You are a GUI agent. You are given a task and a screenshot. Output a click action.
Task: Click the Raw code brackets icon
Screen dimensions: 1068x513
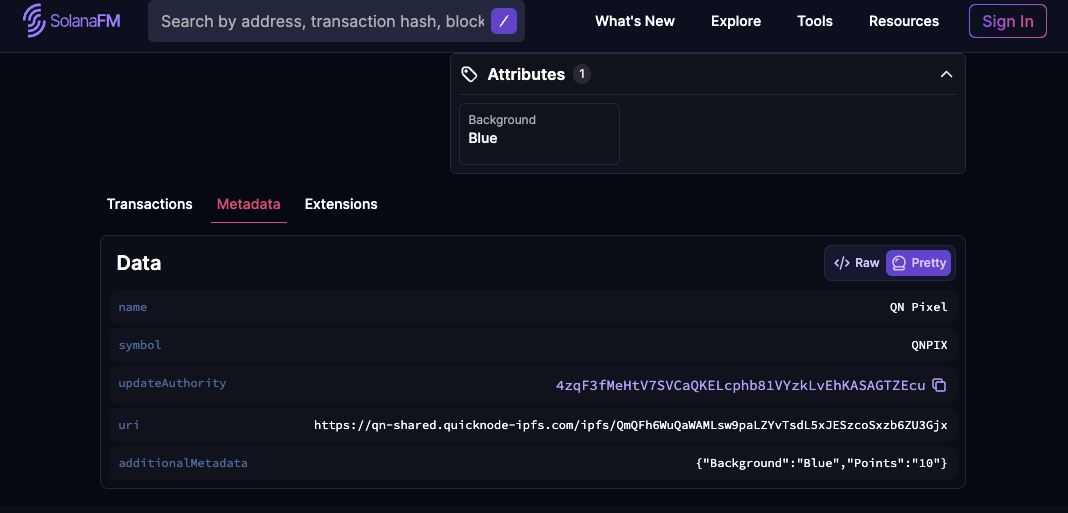(842, 263)
